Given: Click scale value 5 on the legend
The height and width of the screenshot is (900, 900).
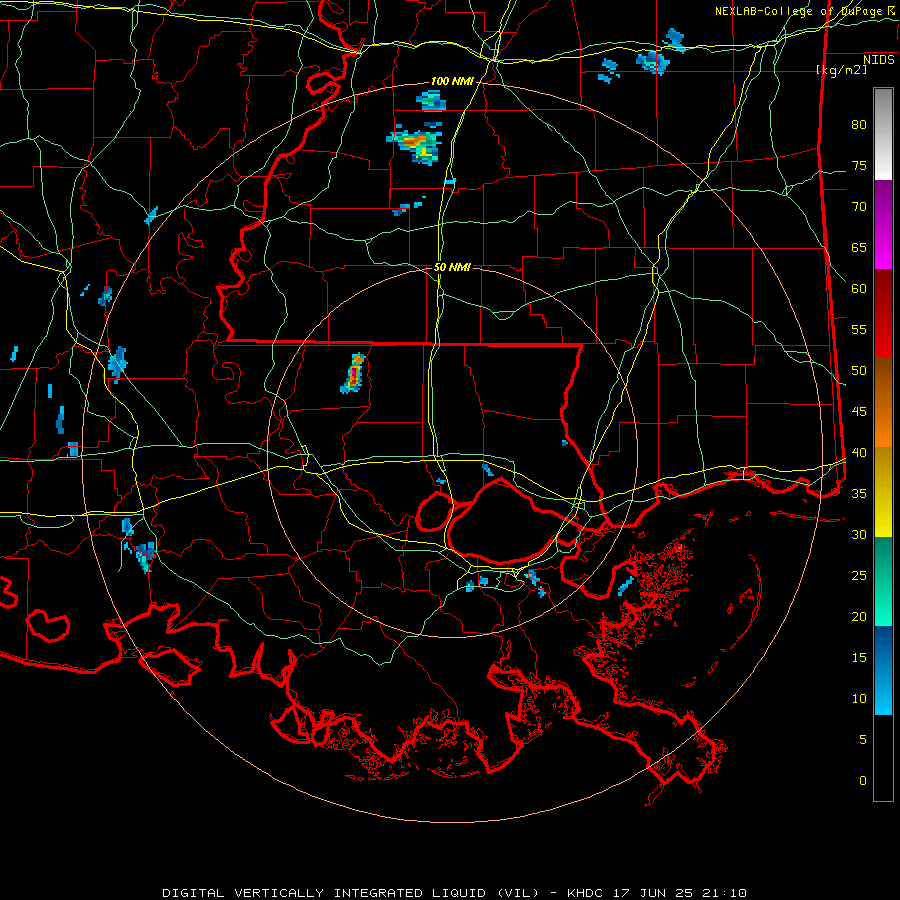Looking at the screenshot, I should (863, 740).
